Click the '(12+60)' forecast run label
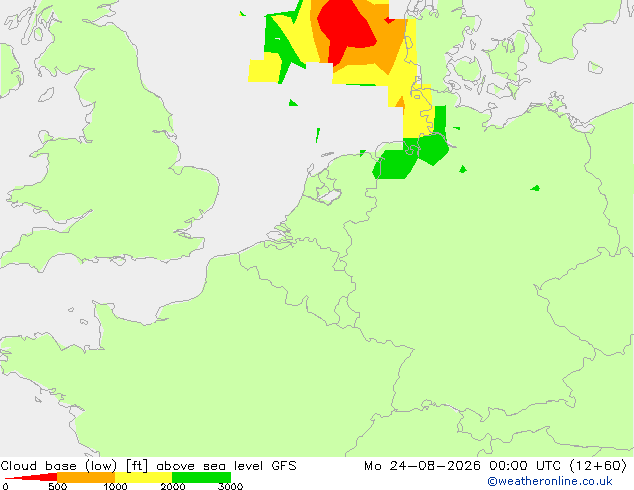 click(598, 466)
